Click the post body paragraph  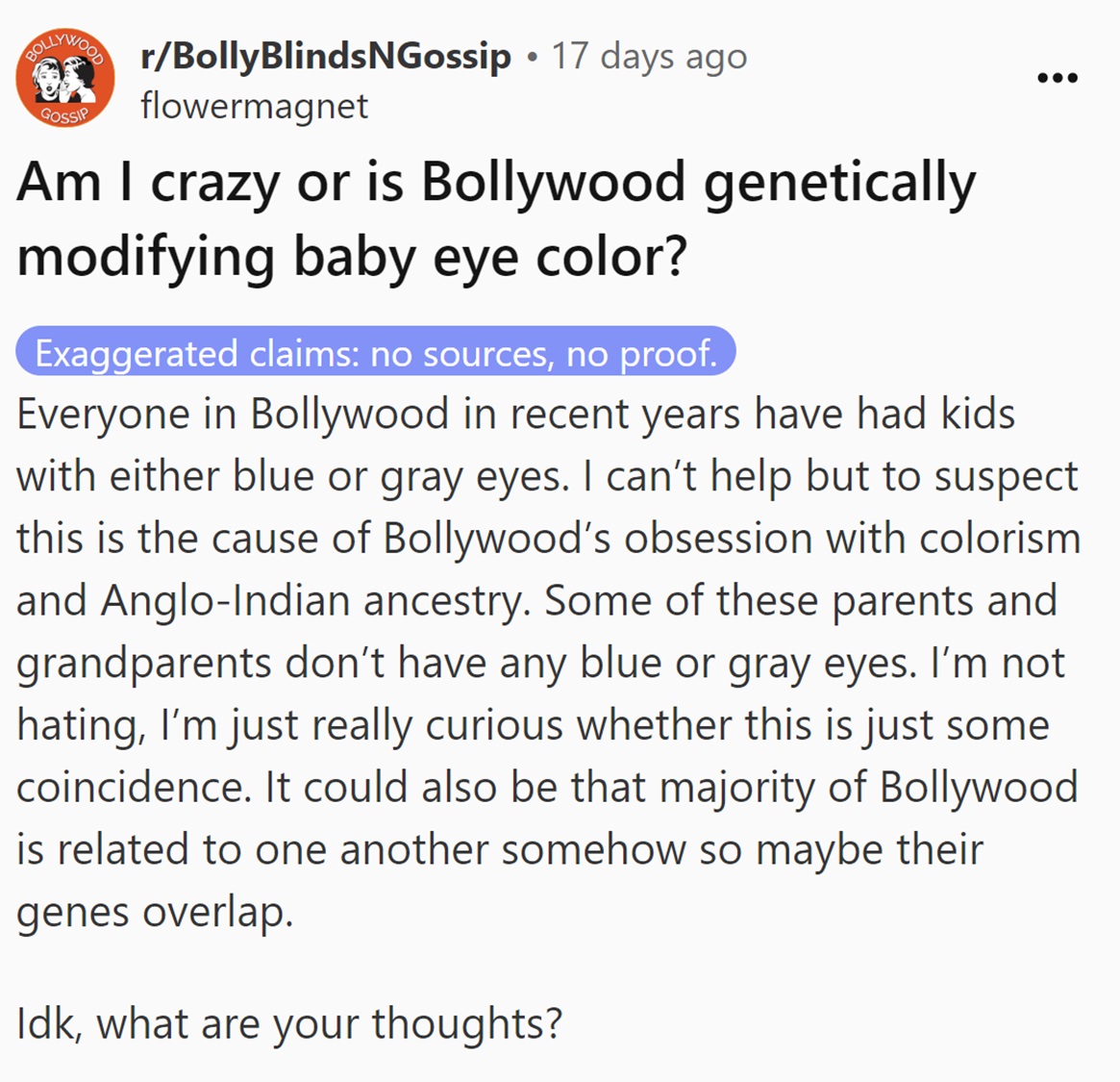(548, 662)
